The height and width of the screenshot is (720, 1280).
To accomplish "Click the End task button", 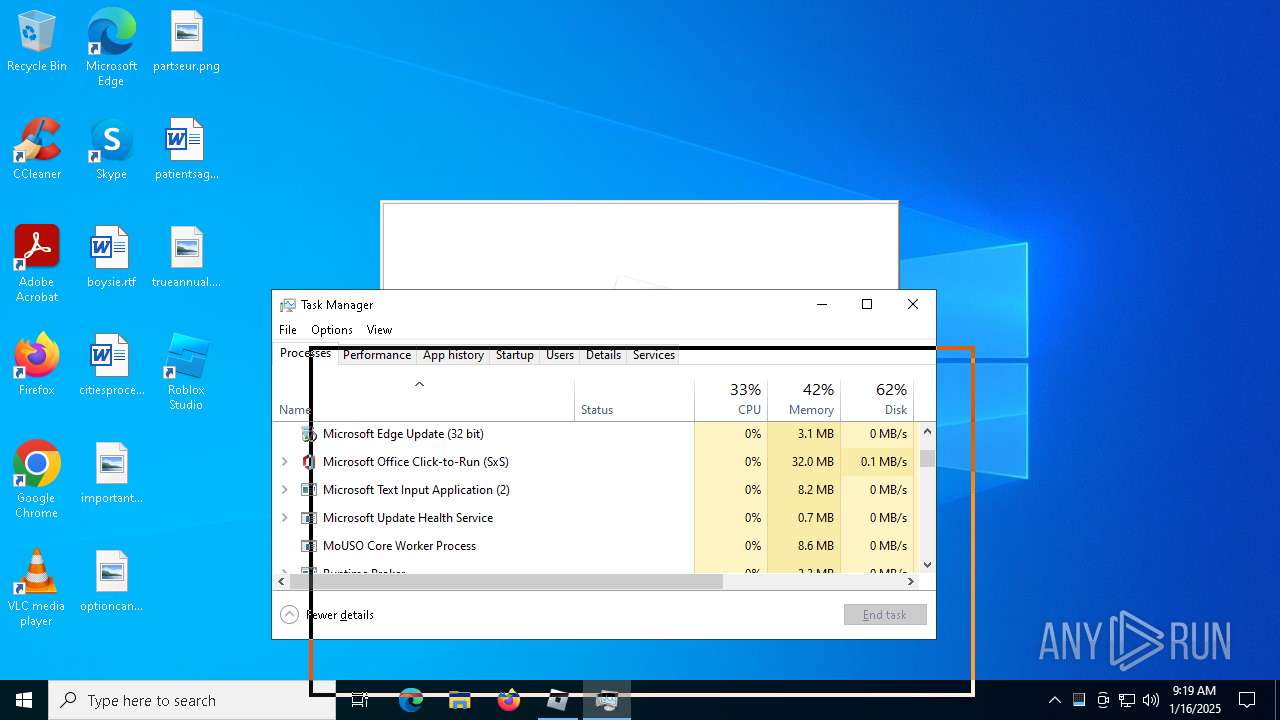I will 885,615.
